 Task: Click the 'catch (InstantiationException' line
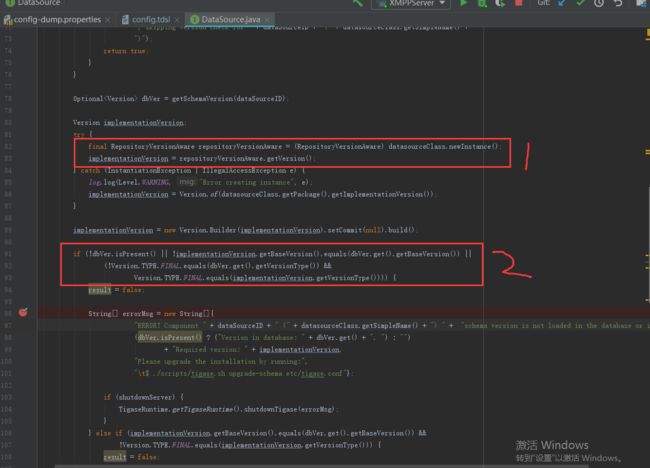pos(189,170)
